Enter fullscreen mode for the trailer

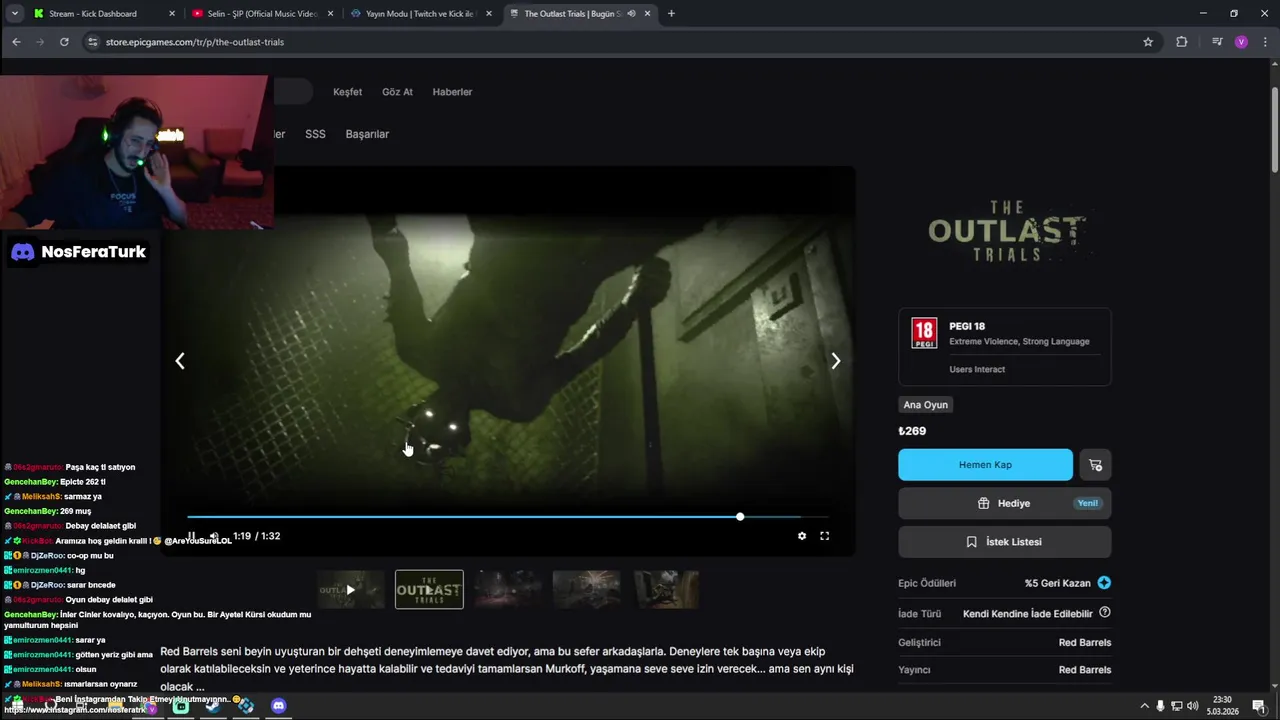tap(825, 536)
